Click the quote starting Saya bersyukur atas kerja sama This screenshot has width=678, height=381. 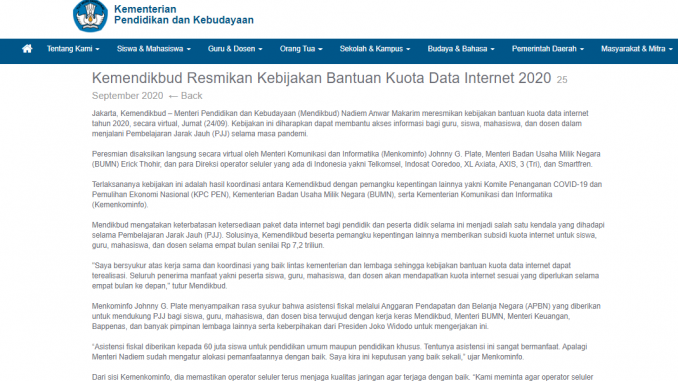[x=345, y=275]
